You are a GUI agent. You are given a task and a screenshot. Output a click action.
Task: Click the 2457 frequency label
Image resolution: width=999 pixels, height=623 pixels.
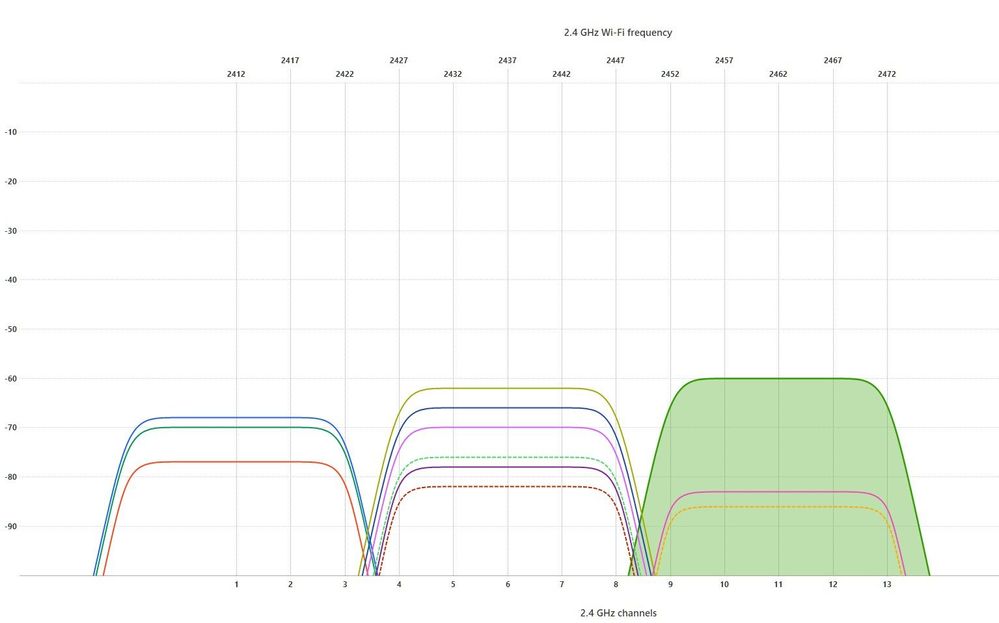pyautogui.click(x=724, y=61)
